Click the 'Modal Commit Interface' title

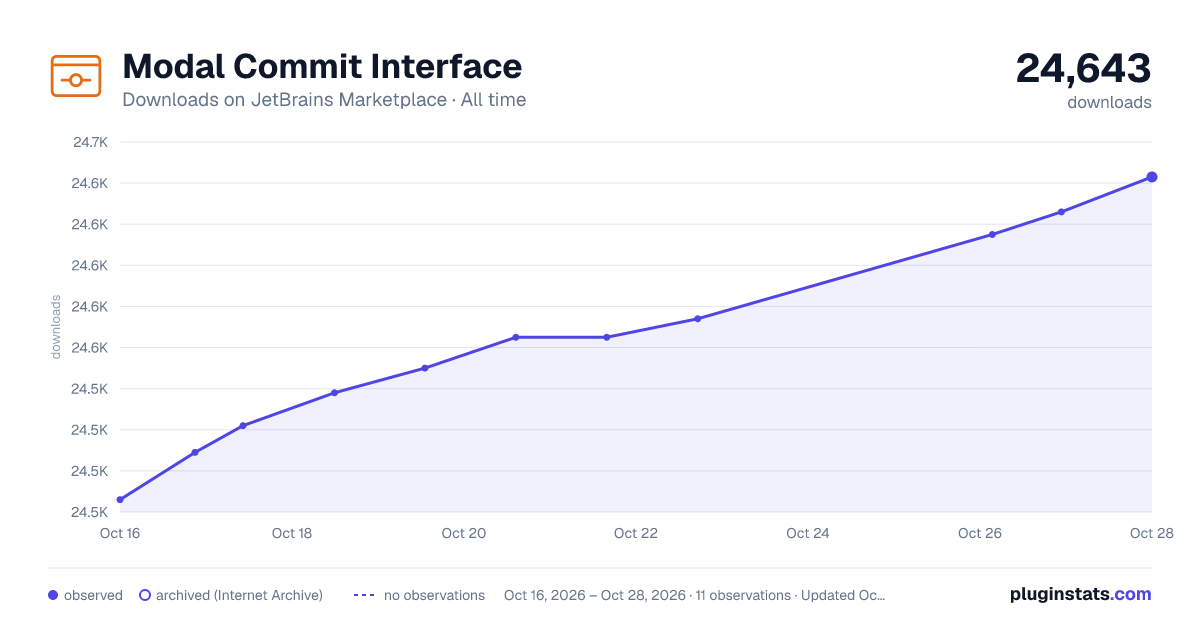322,66
